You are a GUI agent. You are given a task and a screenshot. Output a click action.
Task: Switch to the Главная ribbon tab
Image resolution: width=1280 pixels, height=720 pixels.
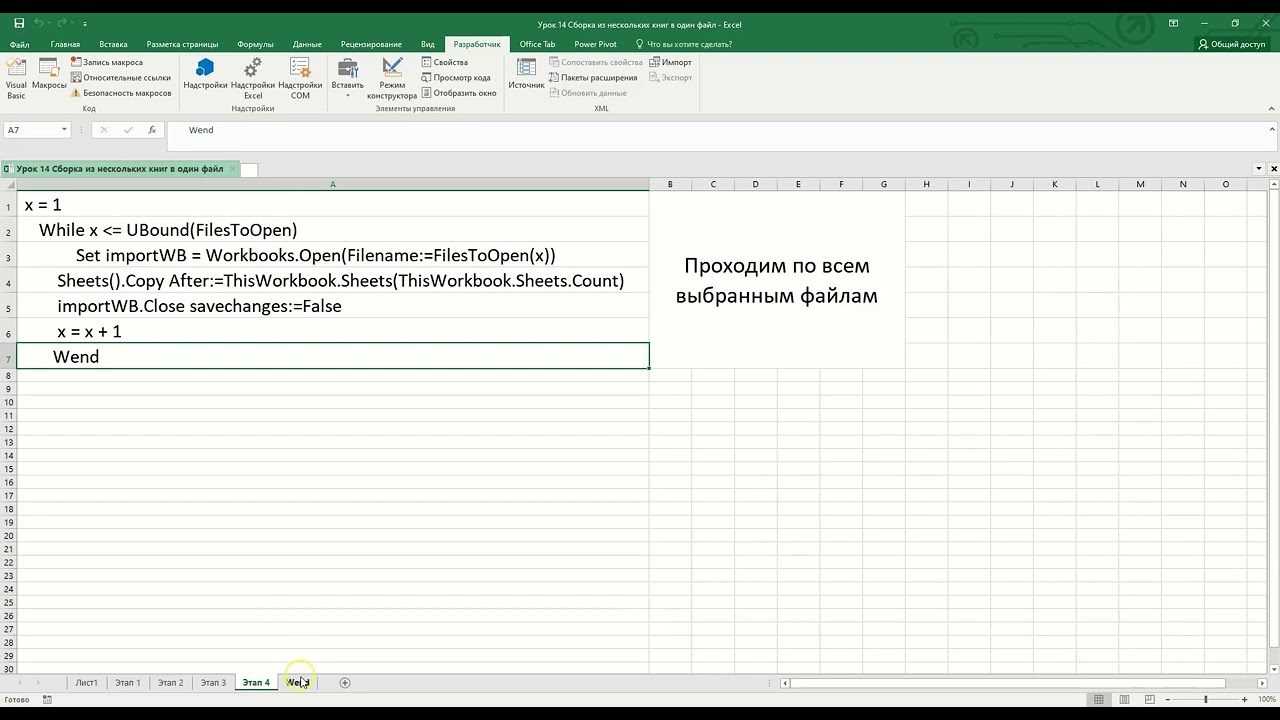(x=65, y=44)
